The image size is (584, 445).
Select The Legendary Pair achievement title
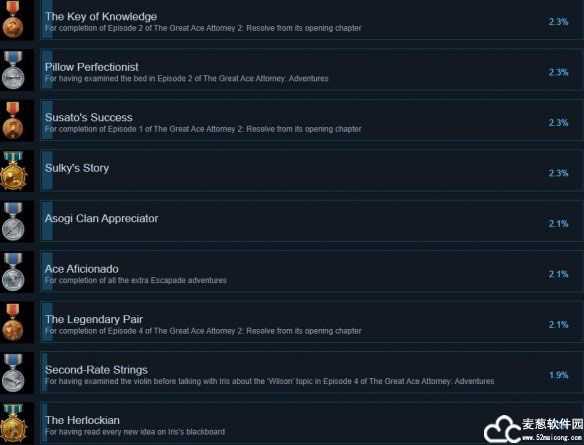pos(94,319)
